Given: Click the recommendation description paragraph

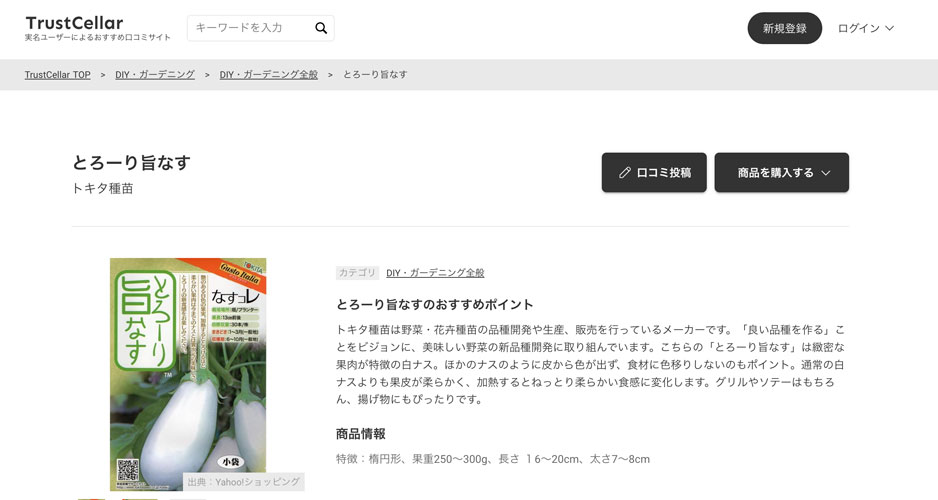Looking at the screenshot, I should click(590, 364).
